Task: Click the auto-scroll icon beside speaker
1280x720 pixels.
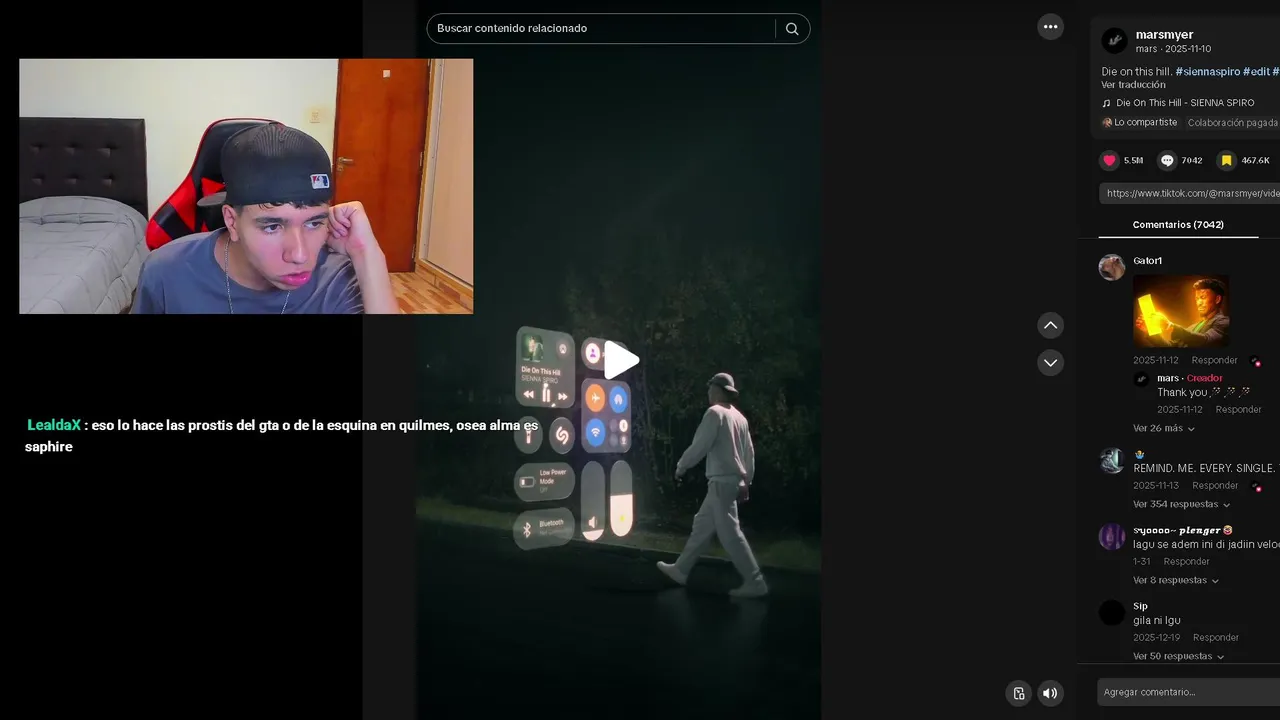Action: pos(1018,693)
